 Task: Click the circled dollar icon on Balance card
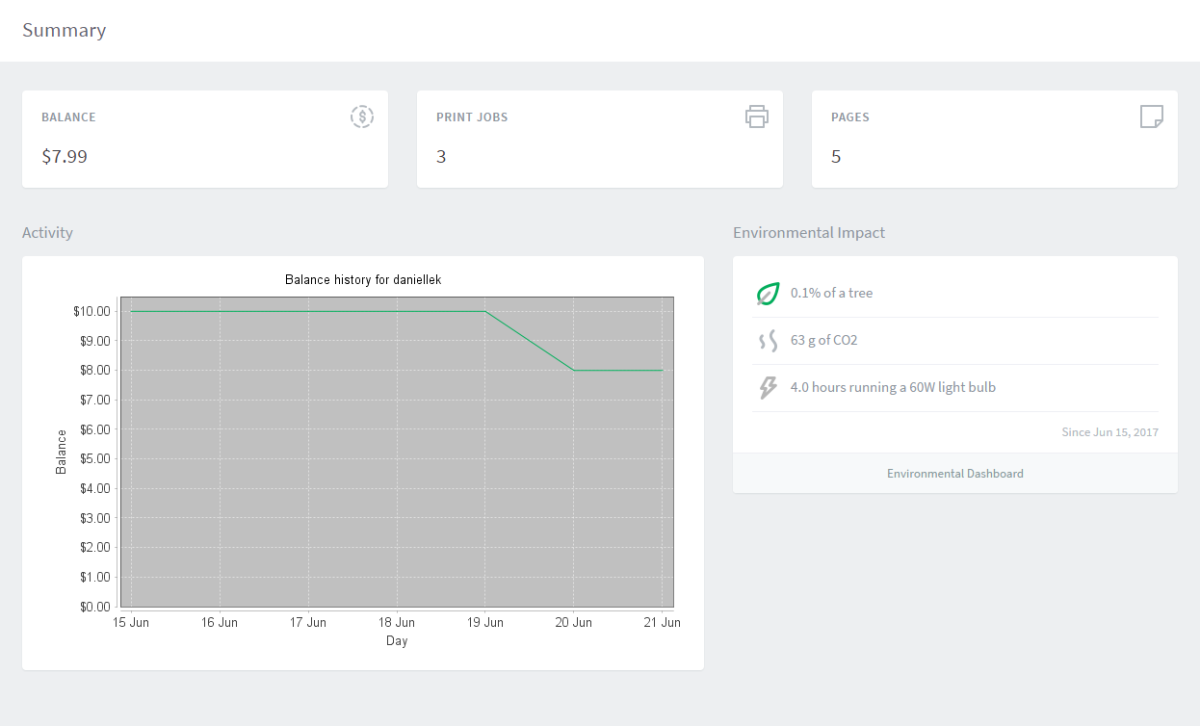[x=361, y=116]
